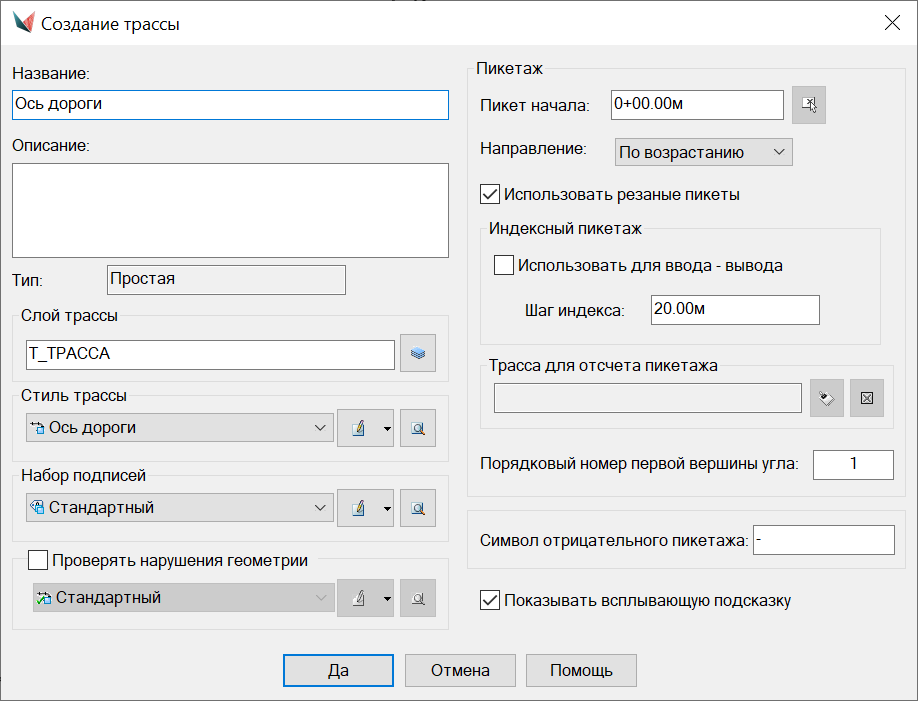This screenshot has width=918, height=701.
Task: Click the Название text field
Action: coord(230,104)
